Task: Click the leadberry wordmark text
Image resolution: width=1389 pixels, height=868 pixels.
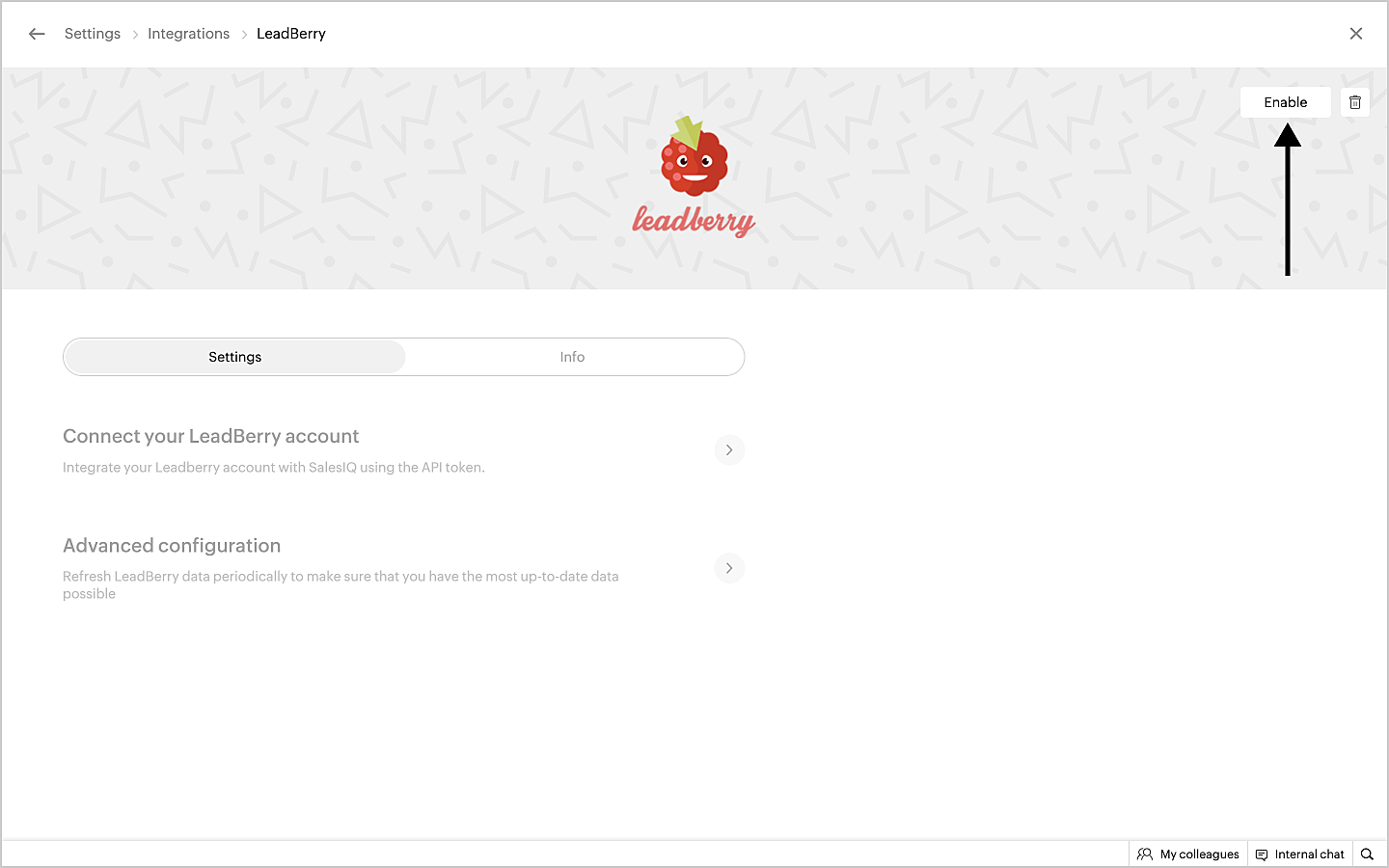Action: 694,221
